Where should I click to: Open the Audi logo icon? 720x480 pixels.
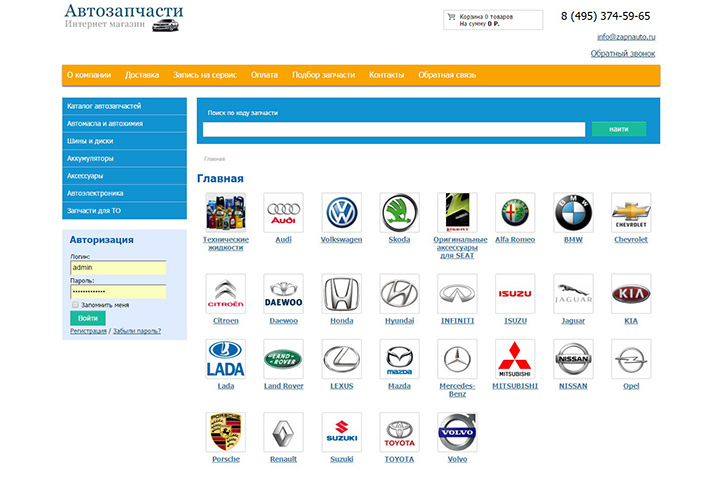click(283, 213)
